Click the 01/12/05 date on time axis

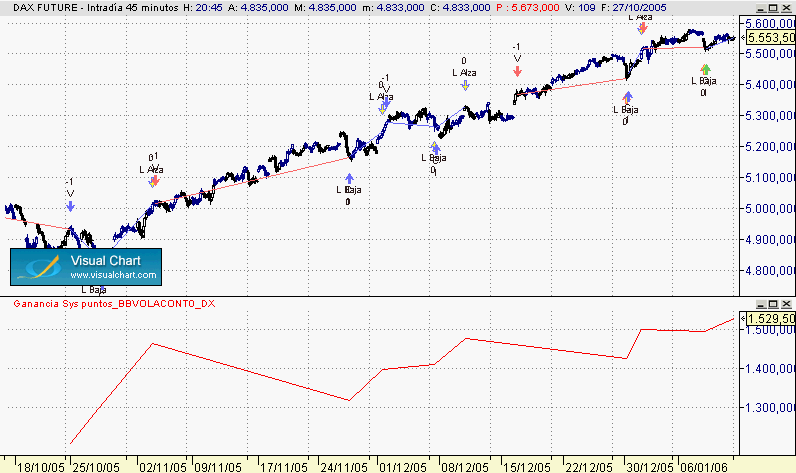coord(403,467)
